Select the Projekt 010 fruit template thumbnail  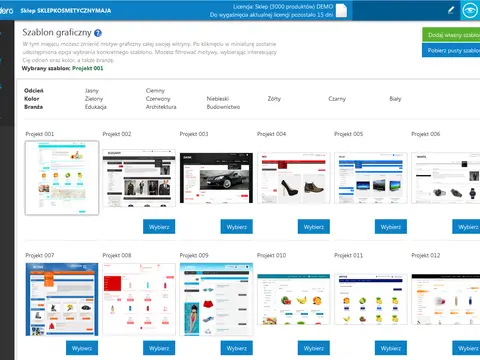(x=294, y=299)
